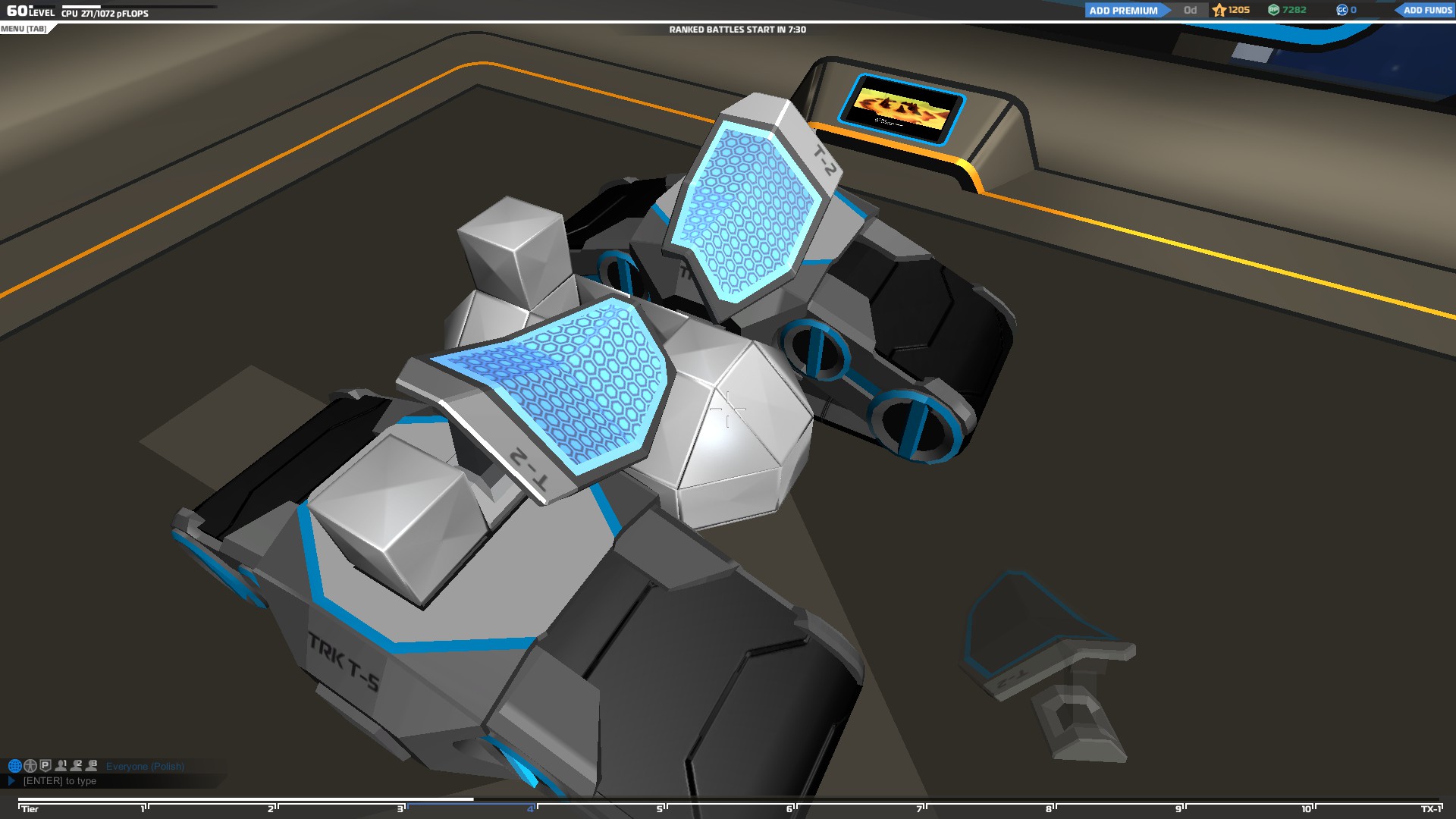Click the GC galaxy cash icon
Screen dimensions: 1456x819
tap(1341, 10)
